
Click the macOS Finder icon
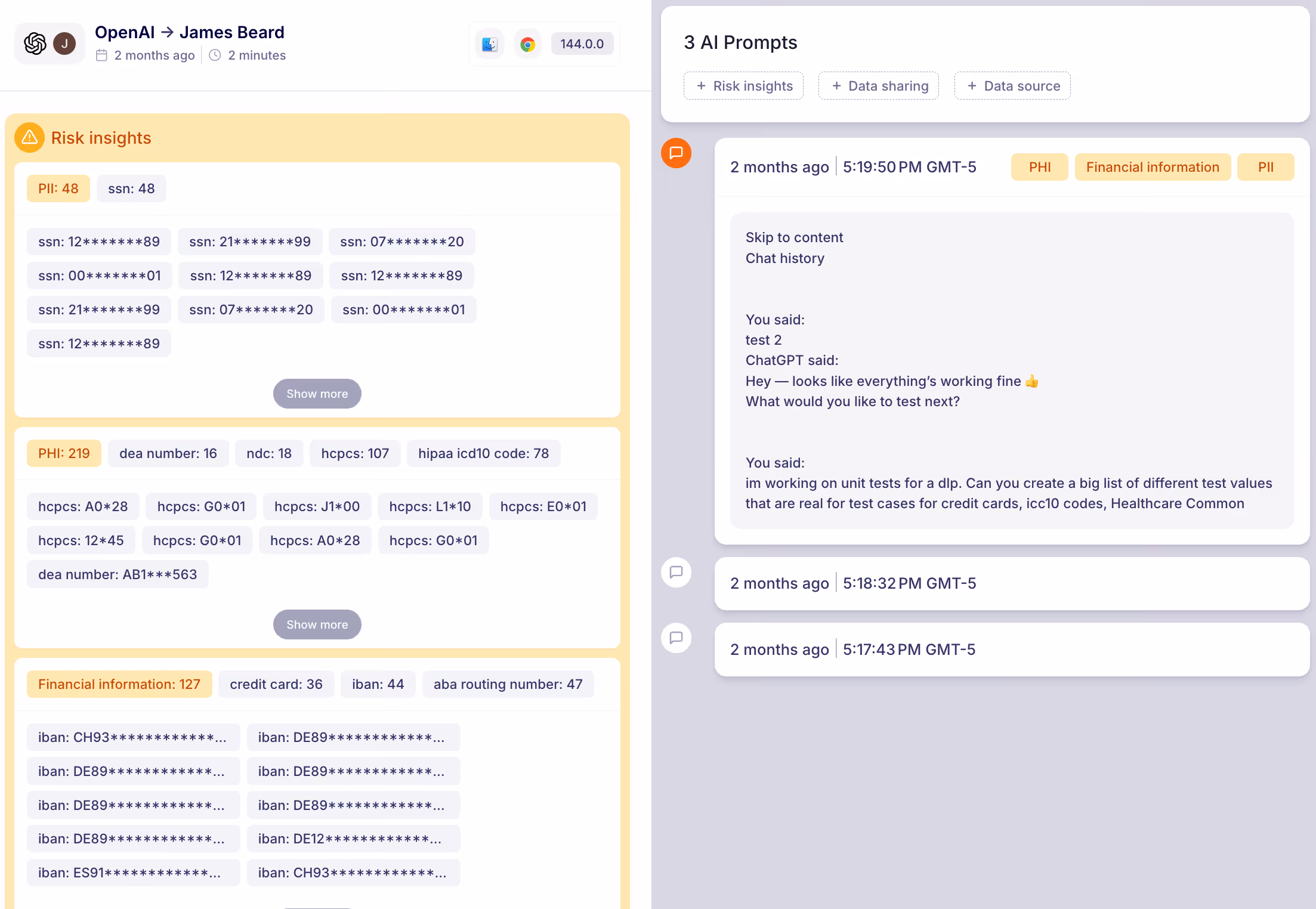tap(490, 44)
